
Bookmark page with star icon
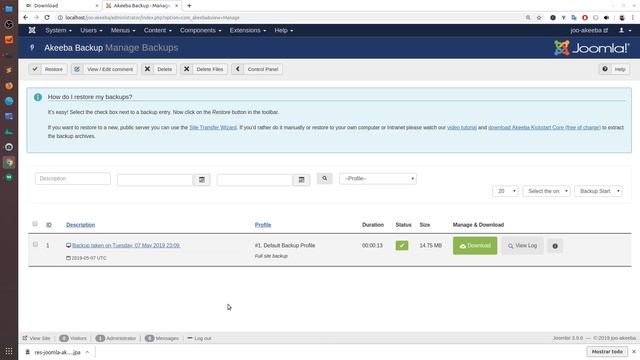tap(539, 18)
